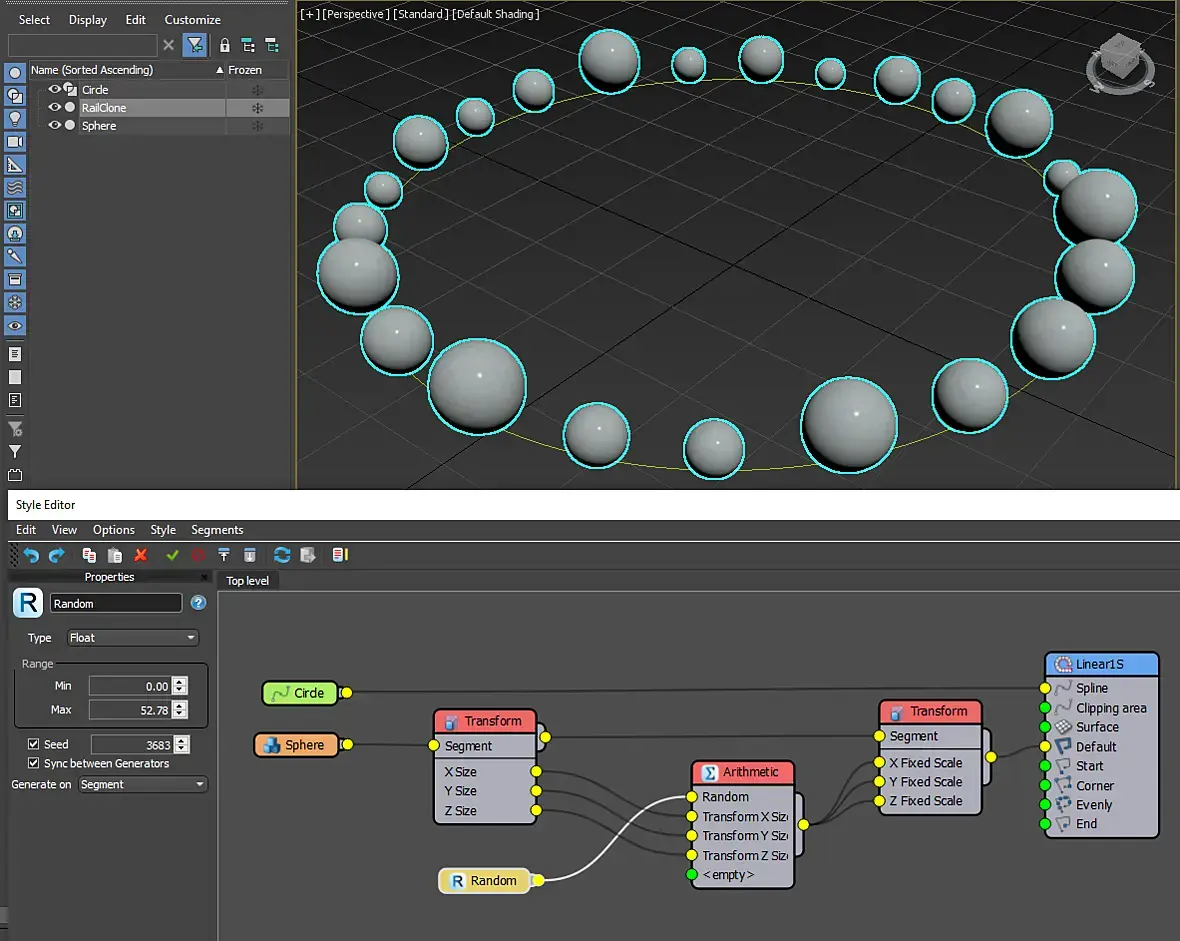
Task: Select the Top level tab
Action: pyautogui.click(x=247, y=581)
